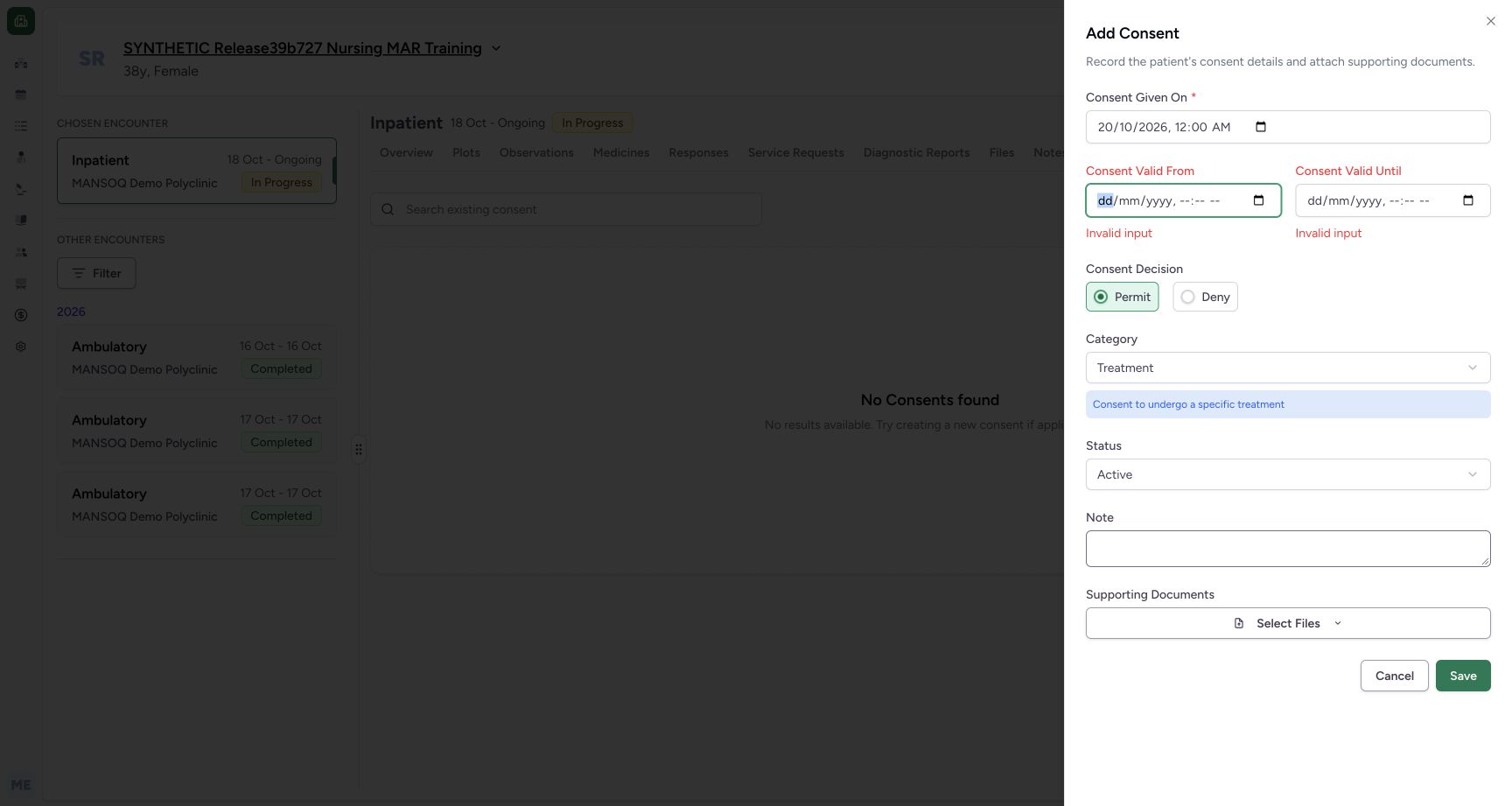Select the Deny consent decision

click(1205, 297)
